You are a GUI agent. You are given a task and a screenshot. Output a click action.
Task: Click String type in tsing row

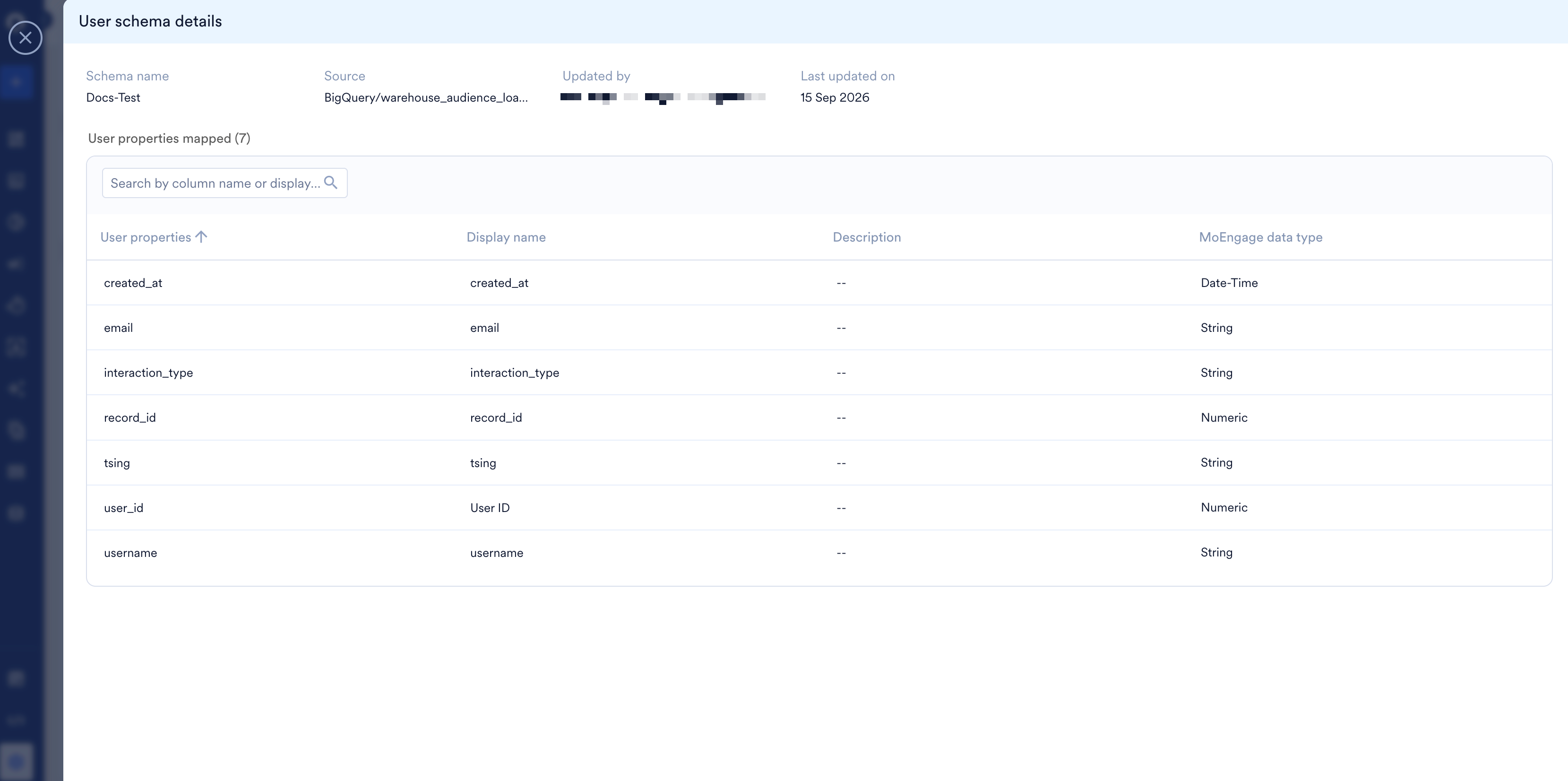pyautogui.click(x=1216, y=463)
